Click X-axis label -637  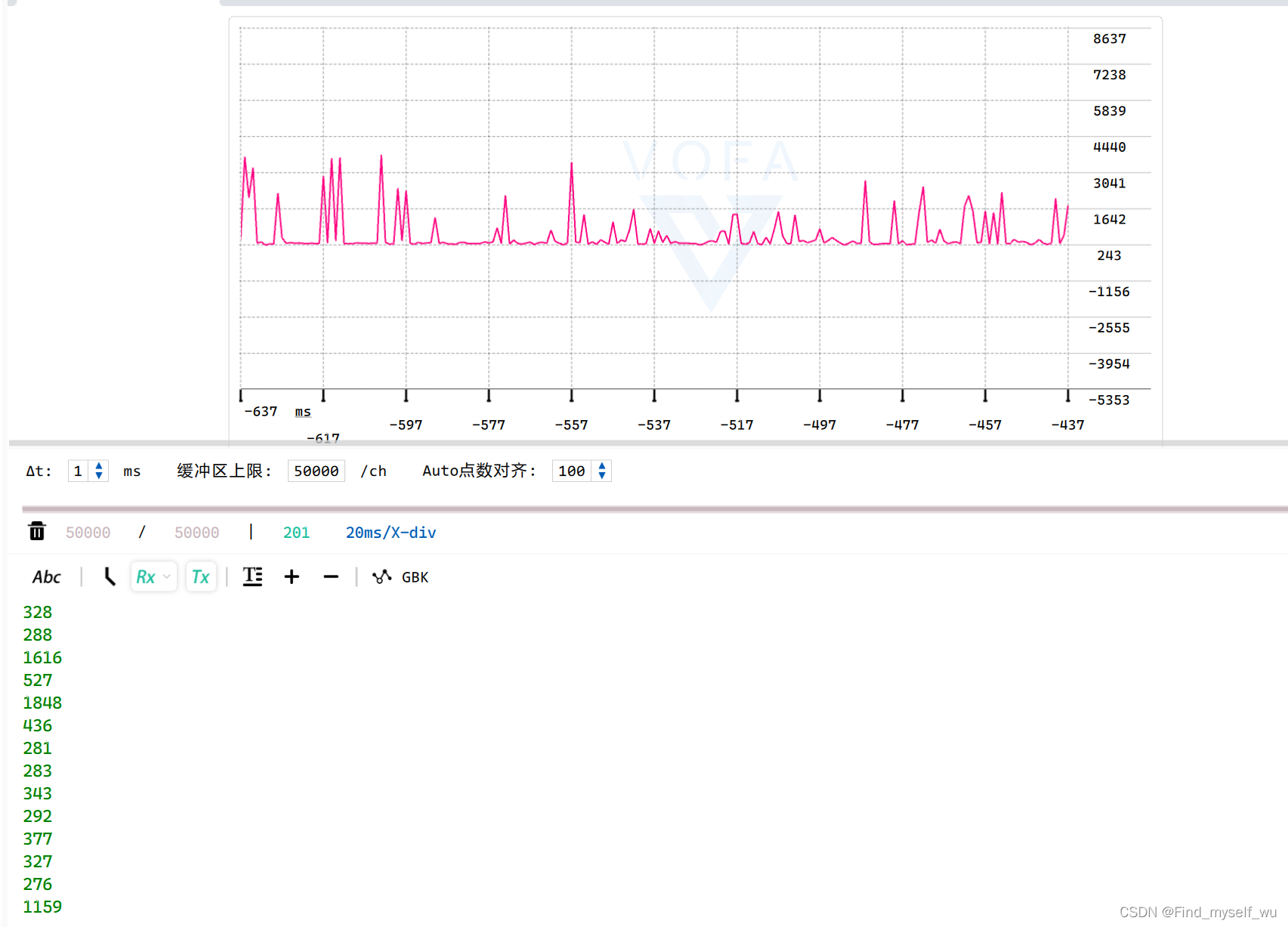pyautogui.click(x=261, y=412)
